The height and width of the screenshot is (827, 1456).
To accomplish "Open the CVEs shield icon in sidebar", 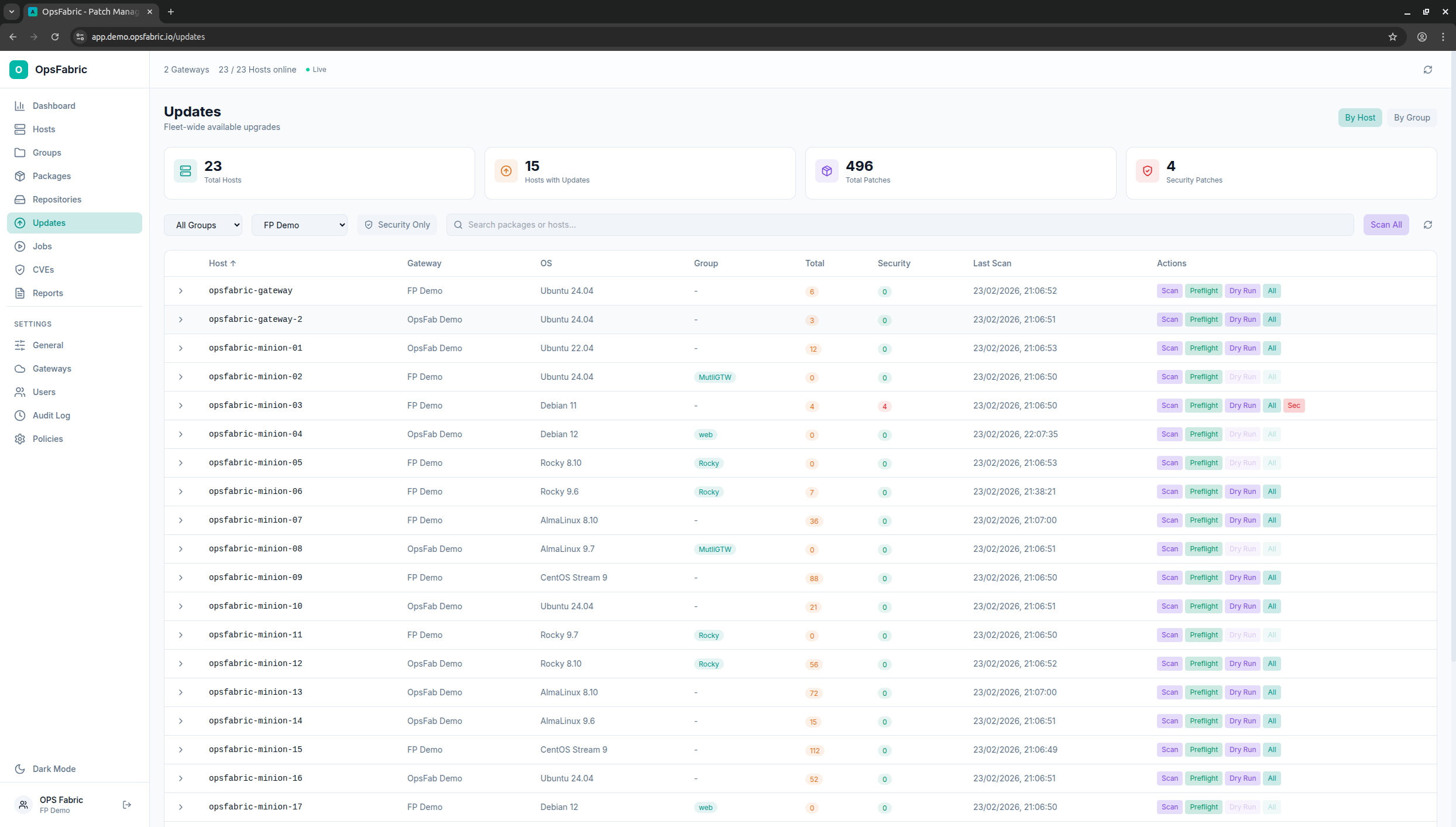I will 20,270.
